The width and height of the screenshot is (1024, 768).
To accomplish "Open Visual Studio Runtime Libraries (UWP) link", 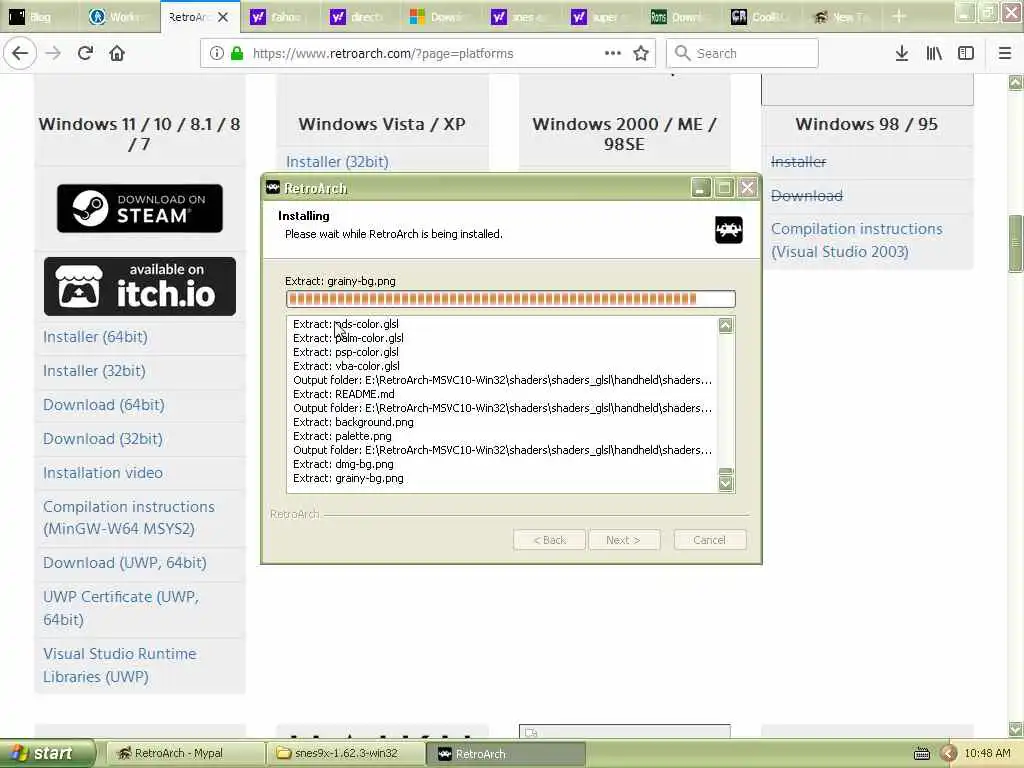I will click(x=120, y=665).
